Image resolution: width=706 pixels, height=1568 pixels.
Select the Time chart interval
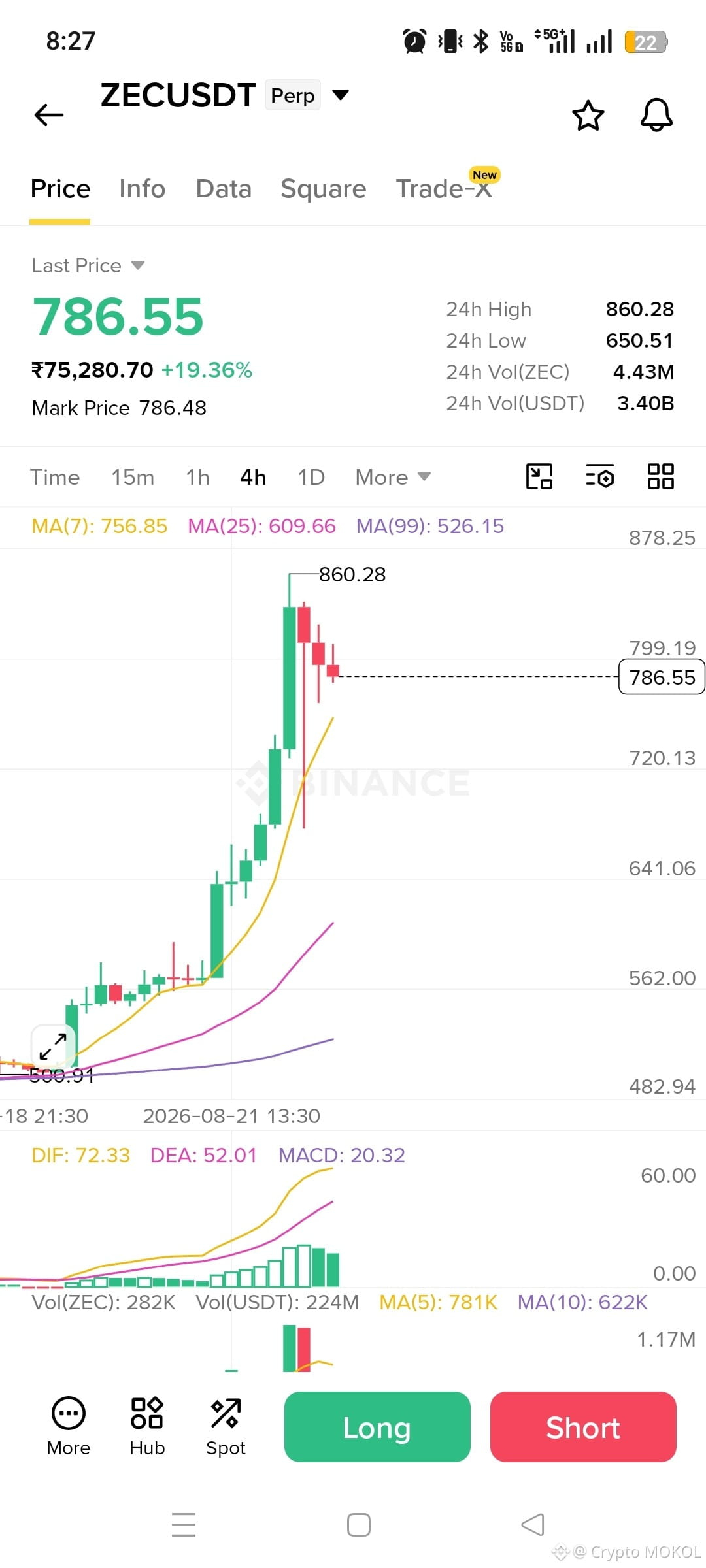click(55, 477)
